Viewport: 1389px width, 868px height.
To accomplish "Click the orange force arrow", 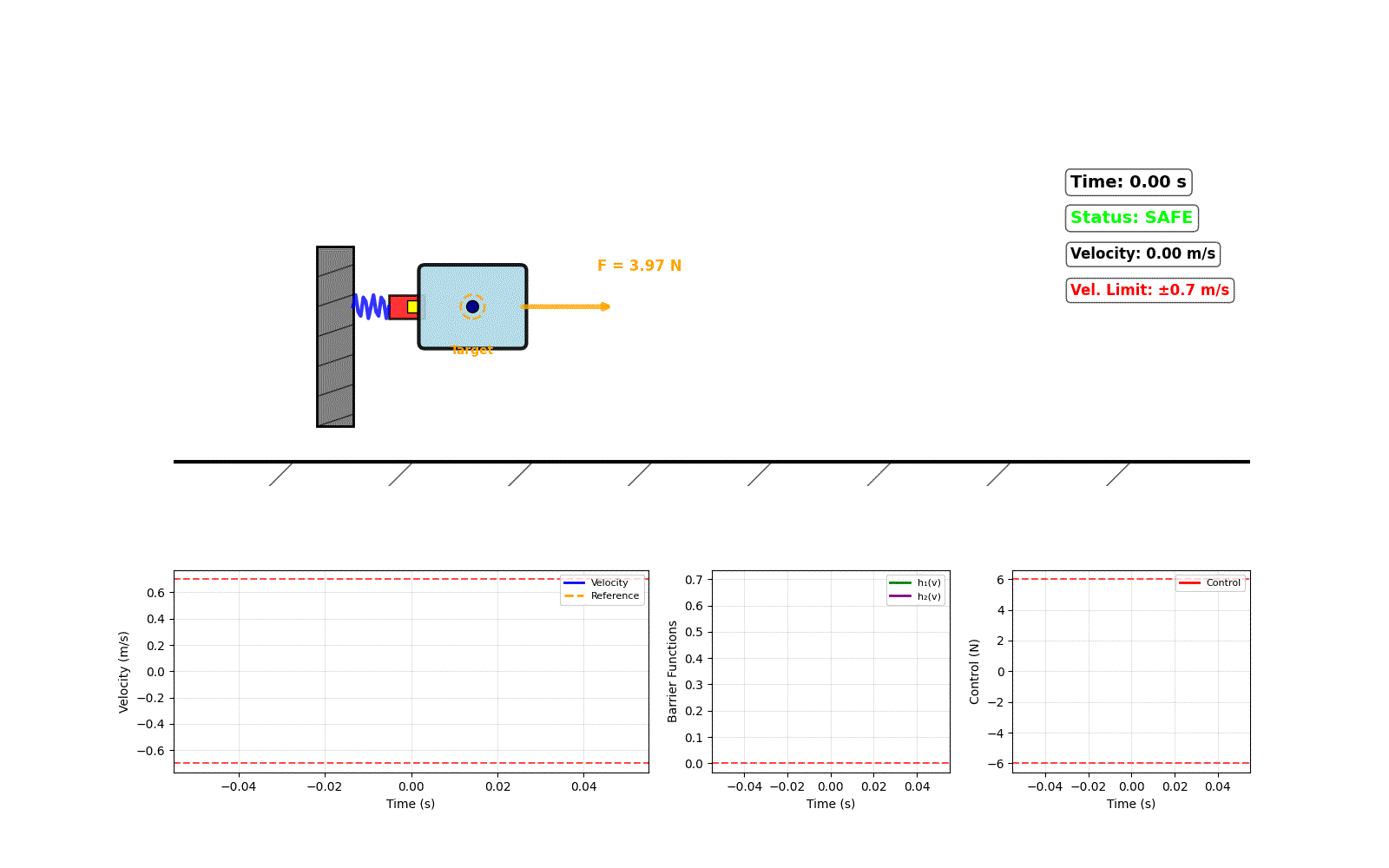I will (565, 306).
